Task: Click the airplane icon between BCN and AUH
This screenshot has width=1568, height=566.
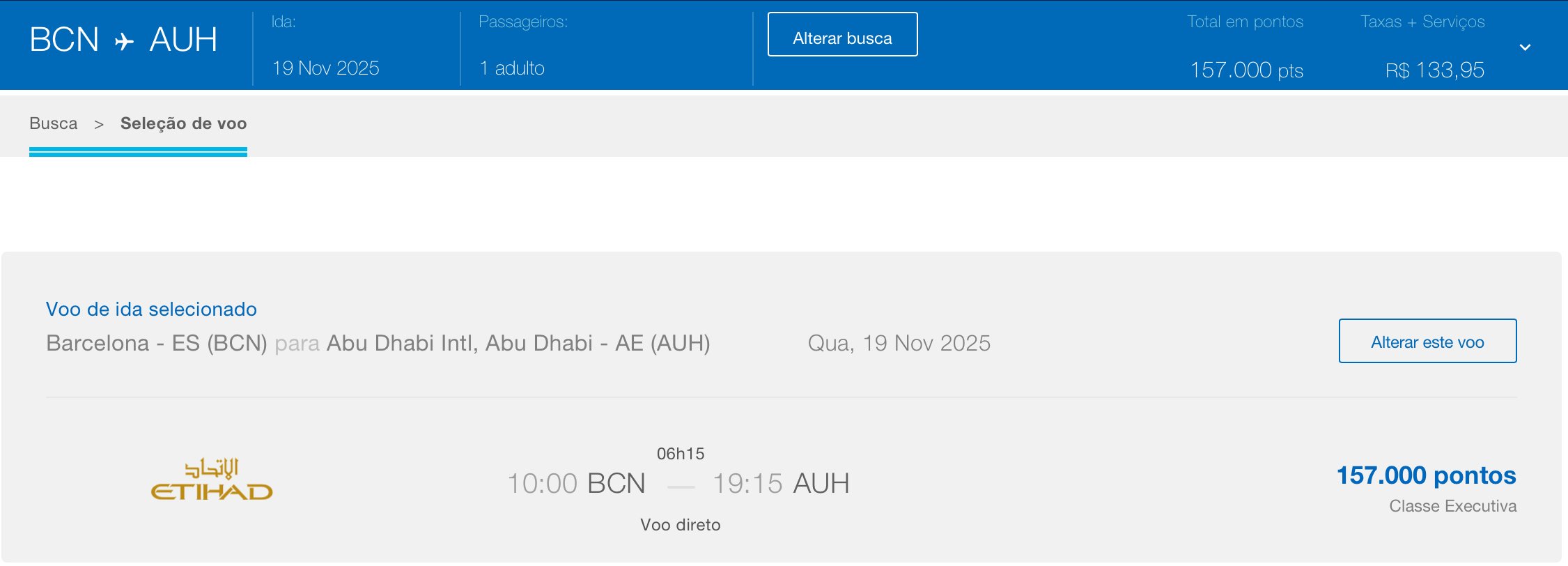Action: [124, 41]
